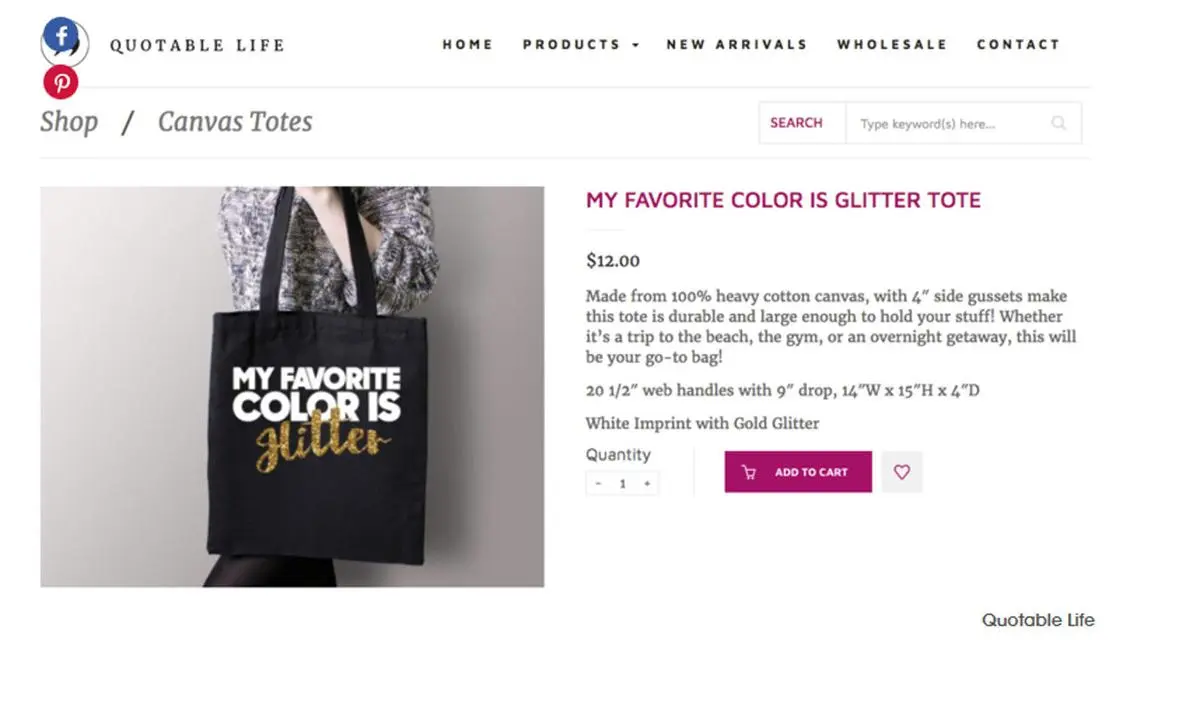View the black tote product photo
The image size is (1200, 720).
(x=291, y=385)
